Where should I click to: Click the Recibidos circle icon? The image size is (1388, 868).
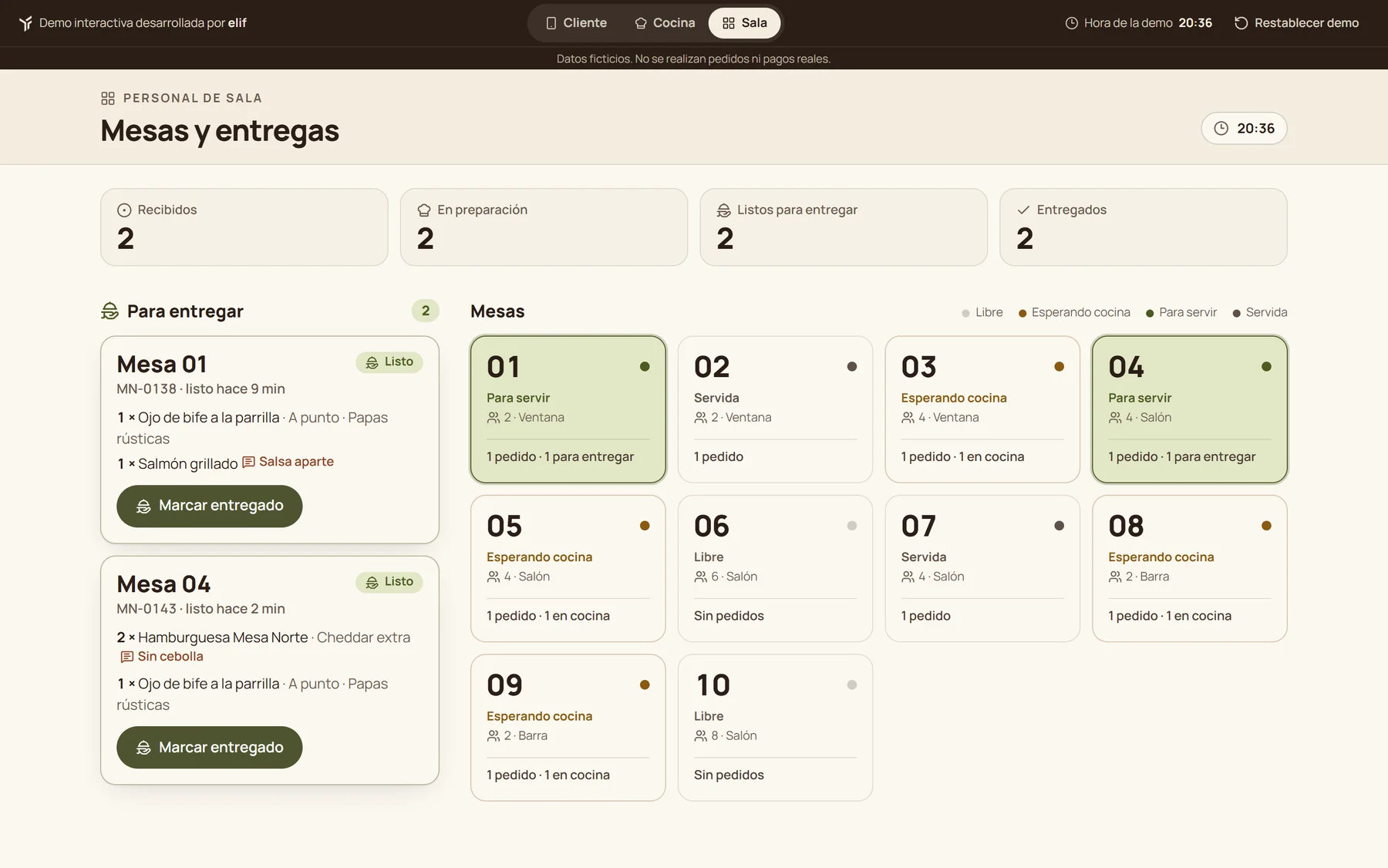(x=124, y=210)
